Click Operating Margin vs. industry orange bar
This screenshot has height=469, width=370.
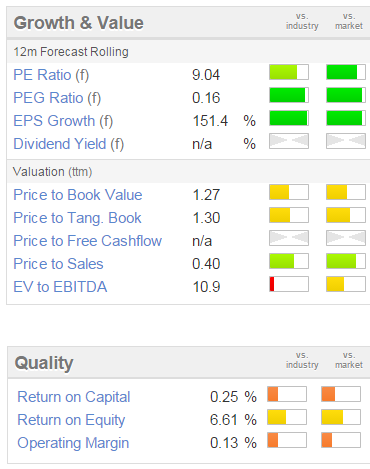pyautogui.click(x=287, y=440)
